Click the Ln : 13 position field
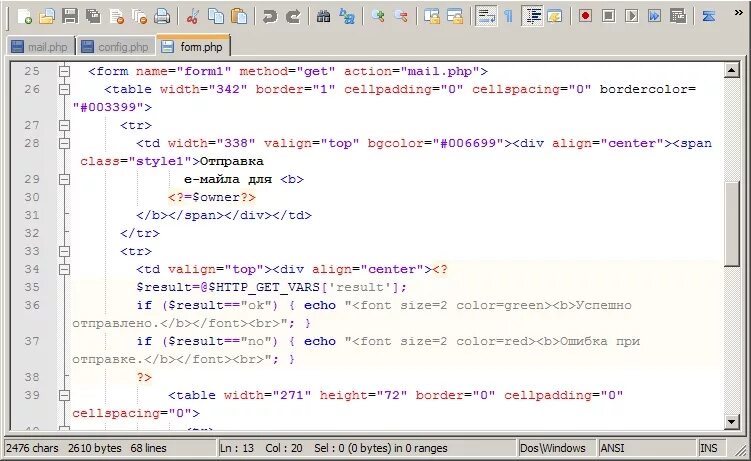751x461 pixels. pyautogui.click(x=237, y=448)
